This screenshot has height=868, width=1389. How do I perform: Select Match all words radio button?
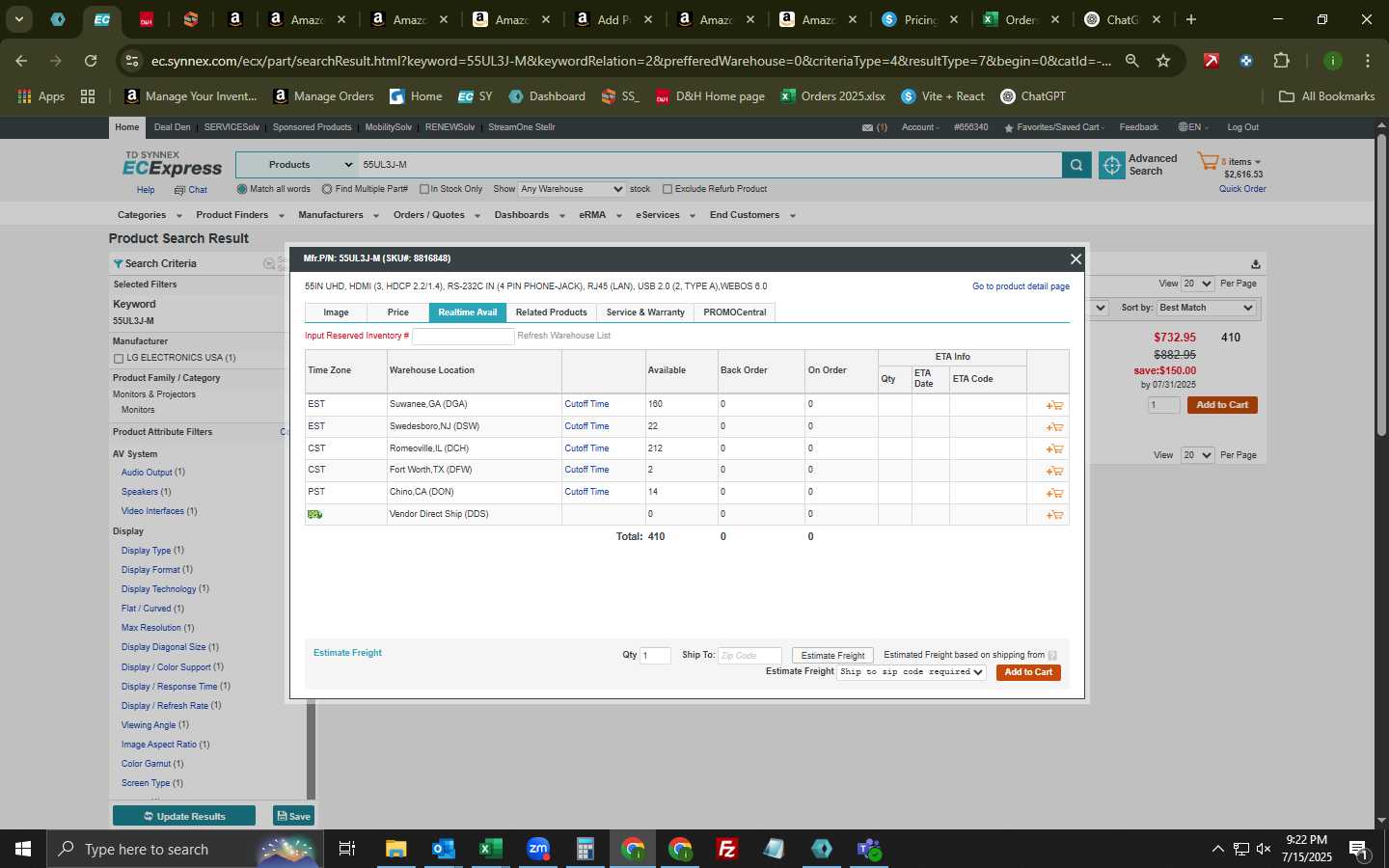point(242,189)
